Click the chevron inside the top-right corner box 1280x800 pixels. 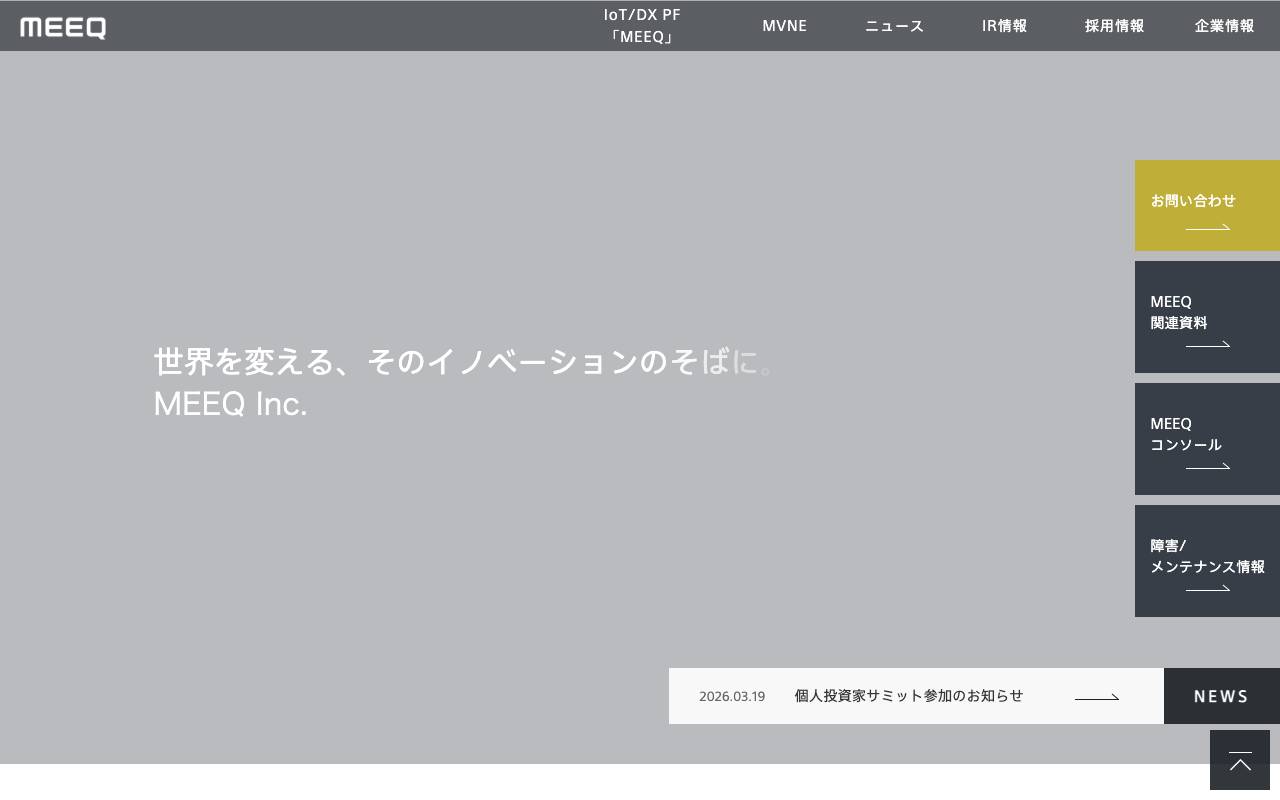pyautogui.click(x=1240, y=762)
